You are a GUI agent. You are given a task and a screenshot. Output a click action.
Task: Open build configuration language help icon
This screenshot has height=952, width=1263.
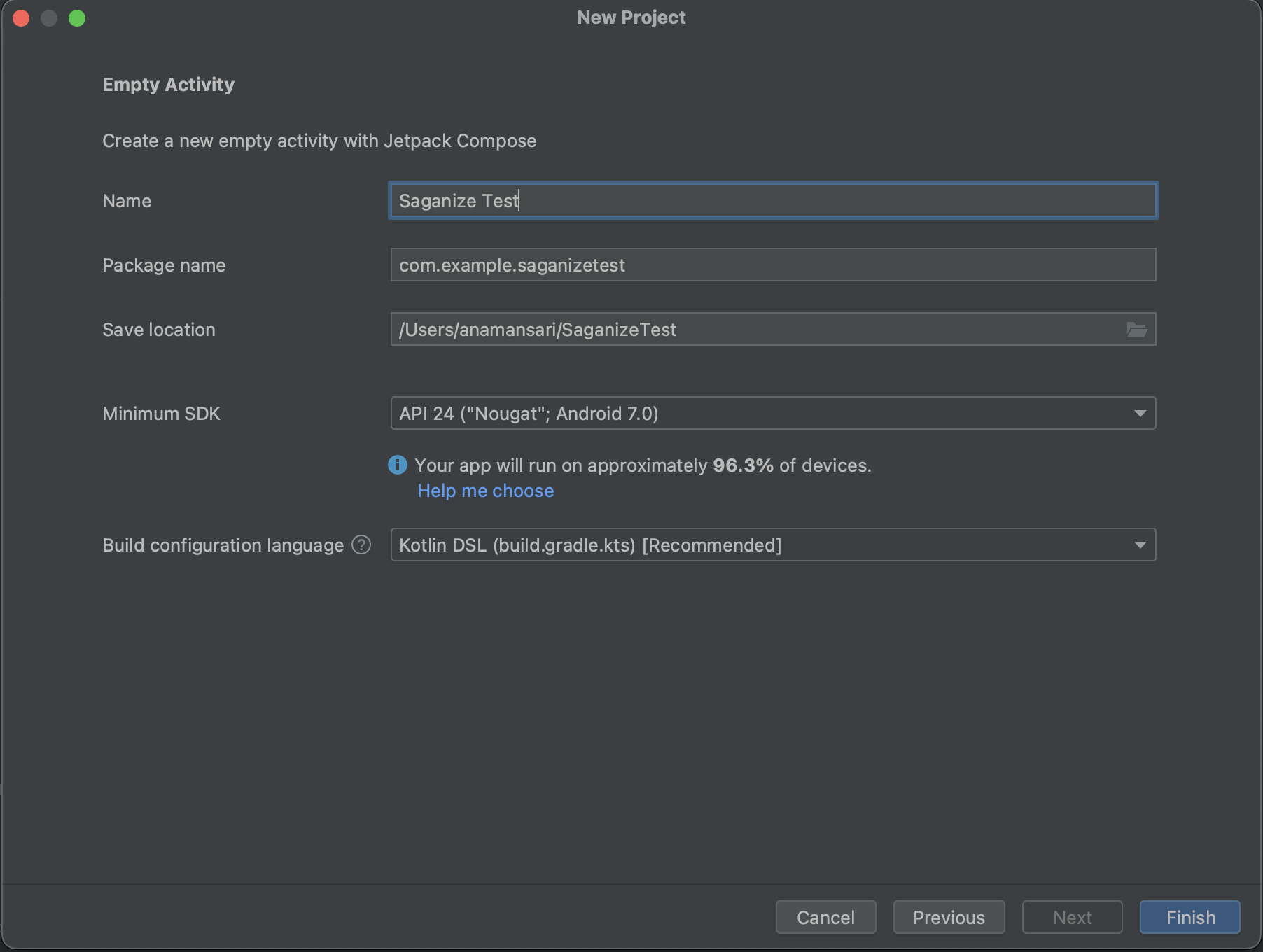tap(361, 545)
